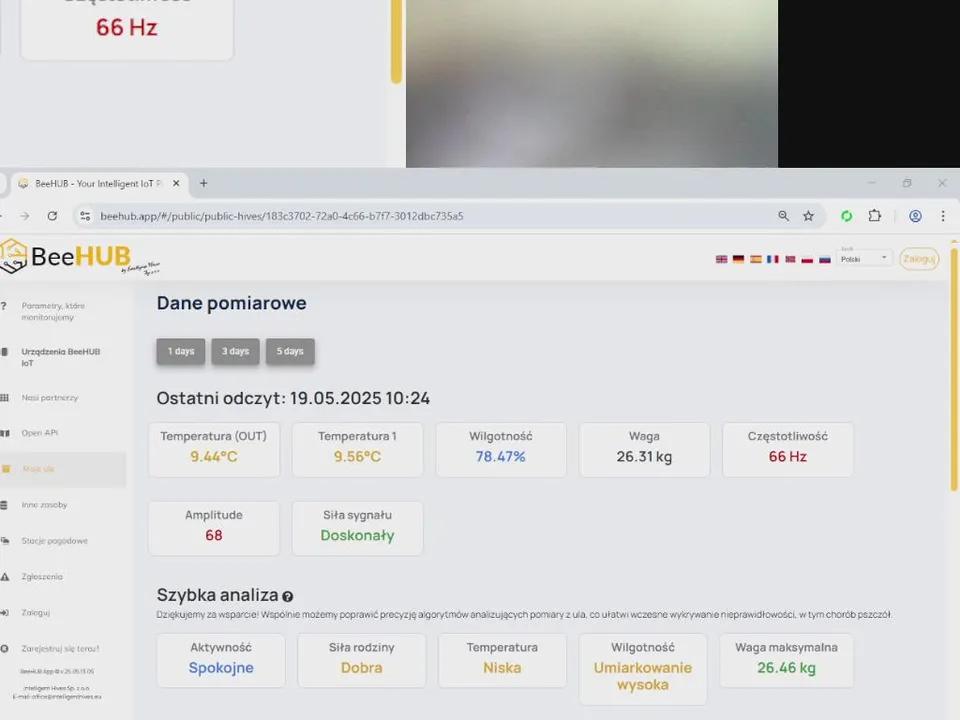Click the 'Ostatni odczyt: 19.05.2025 10:24' text
The width and height of the screenshot is (960, 720).
click(293, 399)
